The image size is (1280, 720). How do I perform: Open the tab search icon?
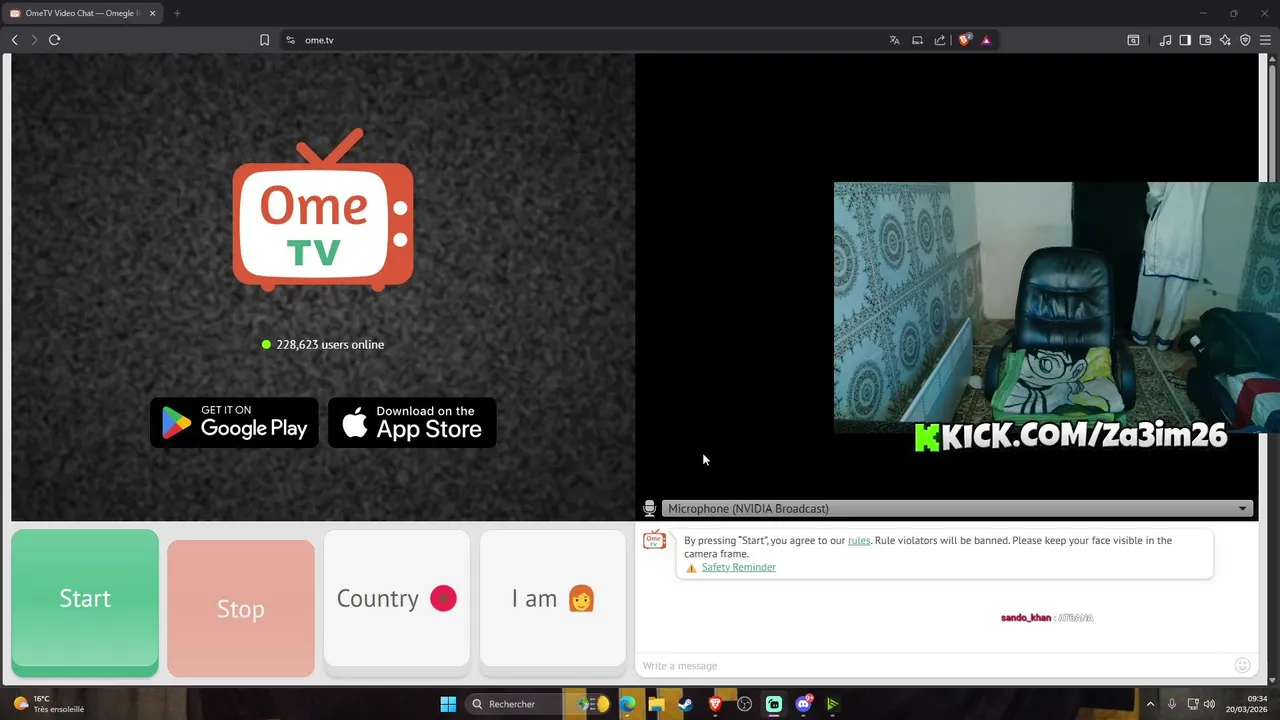pos(1133,40)
